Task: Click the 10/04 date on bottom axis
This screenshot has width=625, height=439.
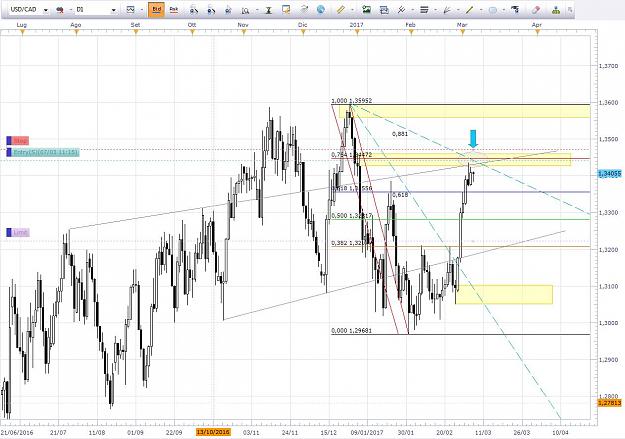Action: pyautogui.click(x=560, y=432)
